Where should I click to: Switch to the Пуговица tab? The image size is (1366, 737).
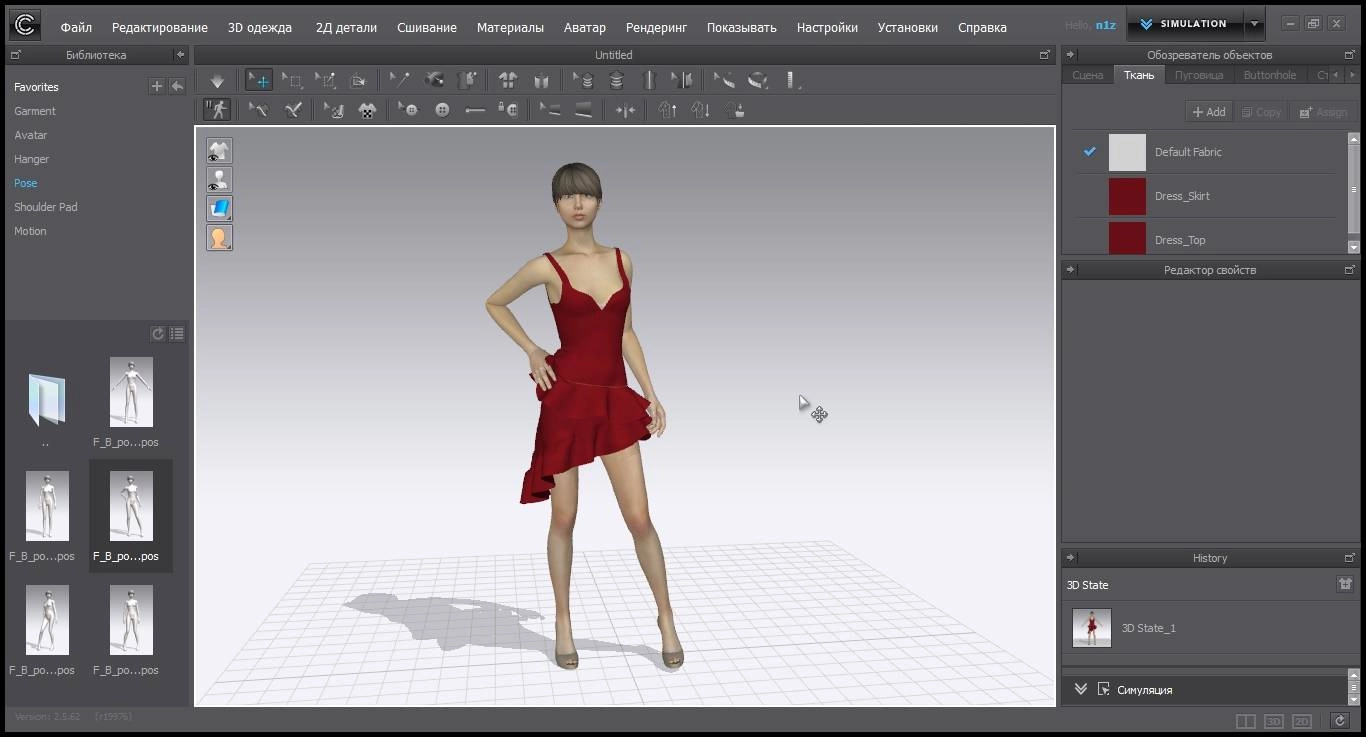click(x=1198, y=75)
